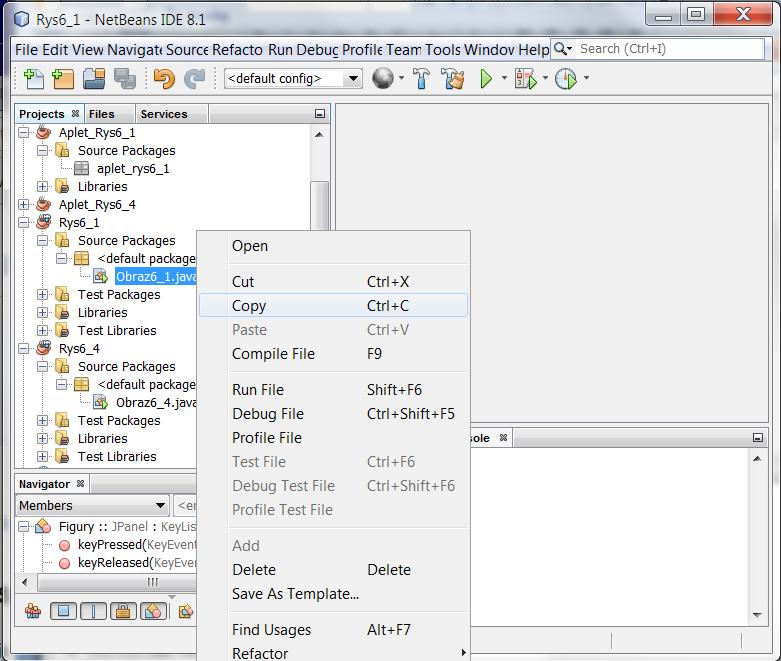Viewport: 781px width, 661px height.
Task: Toggle Show Non-Public Members filter in Navigator
Action: point(123,610)
